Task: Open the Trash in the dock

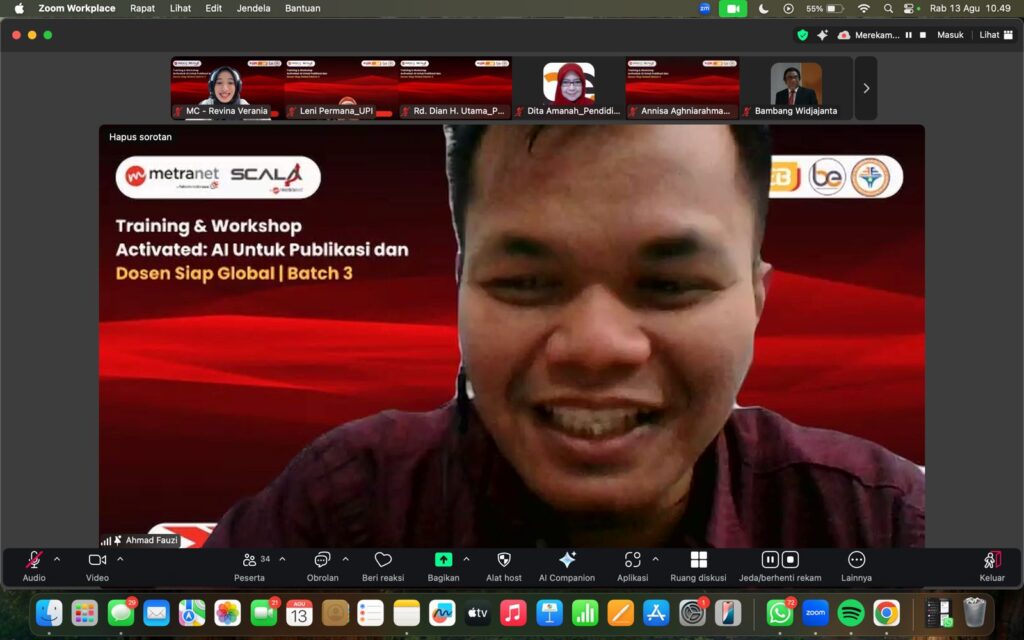Action: coord(974,613)
